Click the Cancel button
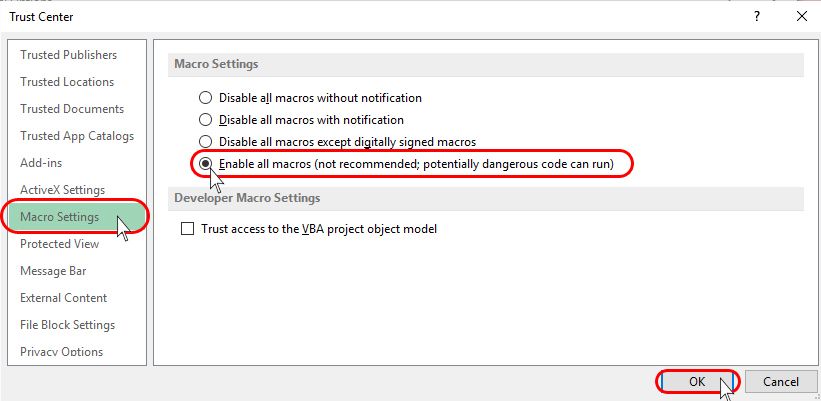The image size is (821, 401). [780, 382]
